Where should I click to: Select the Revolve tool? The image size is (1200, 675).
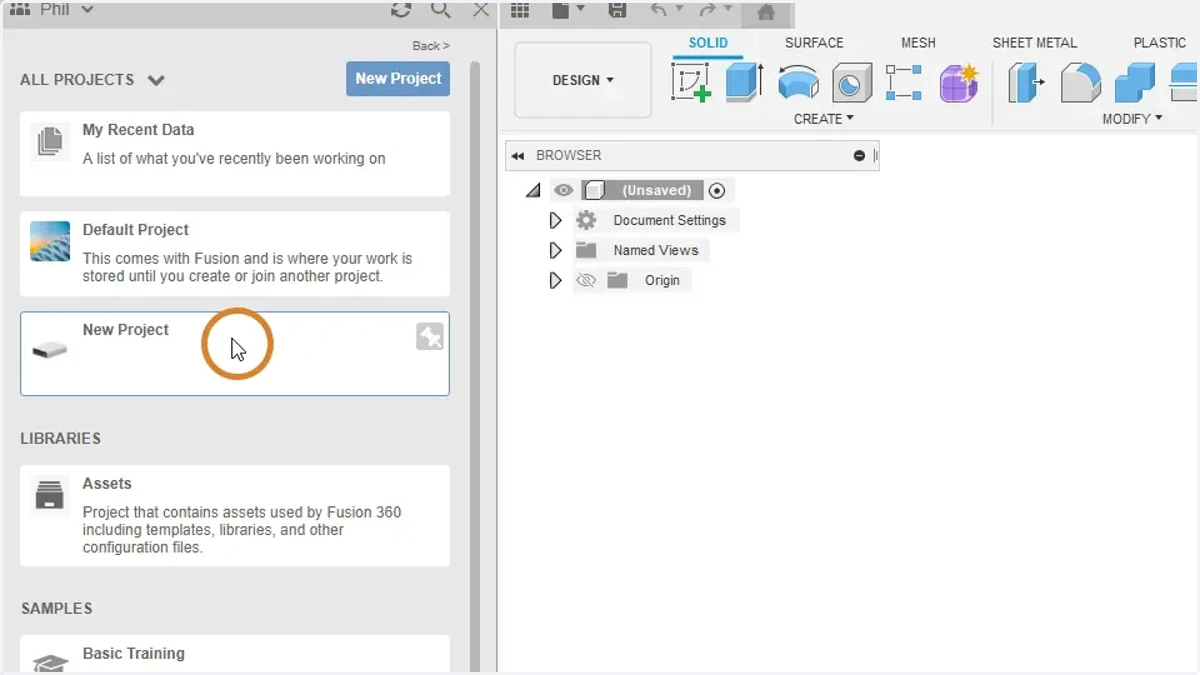pos(798,83)
